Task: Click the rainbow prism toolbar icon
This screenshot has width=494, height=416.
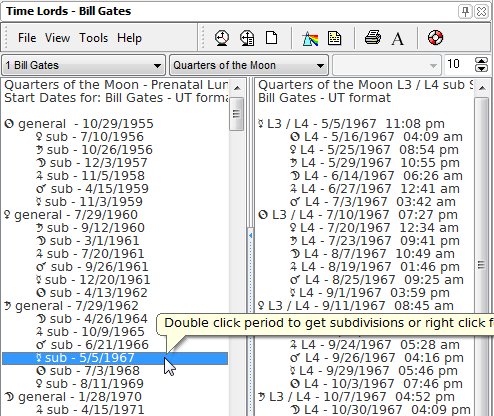Action: [310, 38]
